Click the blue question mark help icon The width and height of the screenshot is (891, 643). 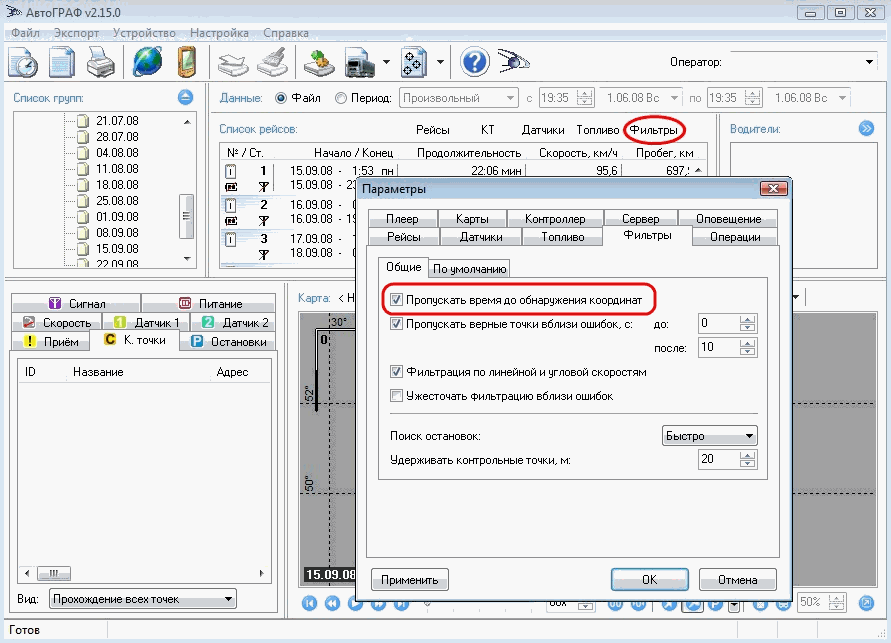(x=474, y=63)
